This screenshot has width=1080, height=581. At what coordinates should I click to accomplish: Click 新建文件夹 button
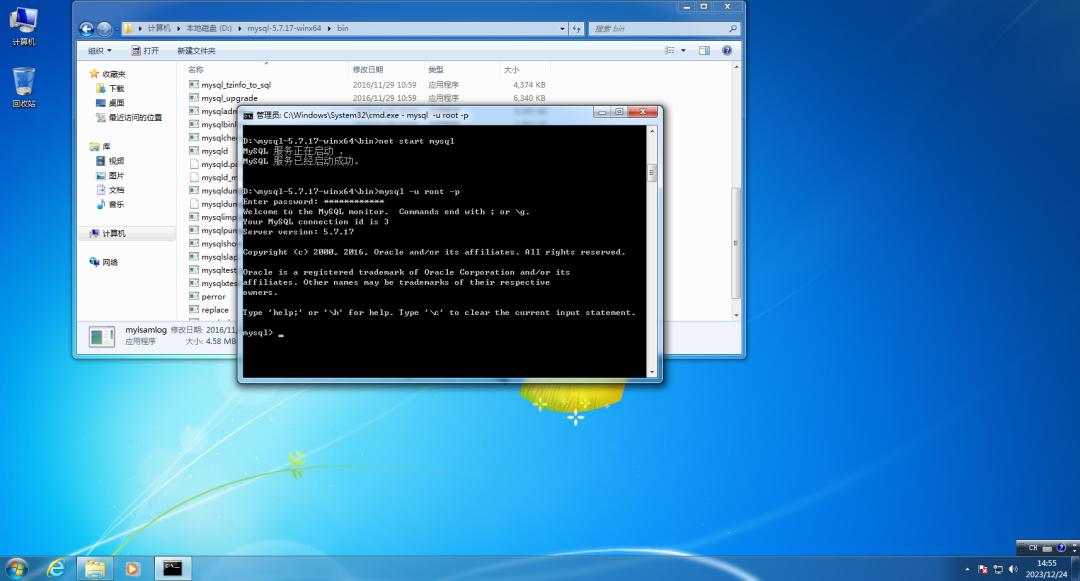click(196, 51)
